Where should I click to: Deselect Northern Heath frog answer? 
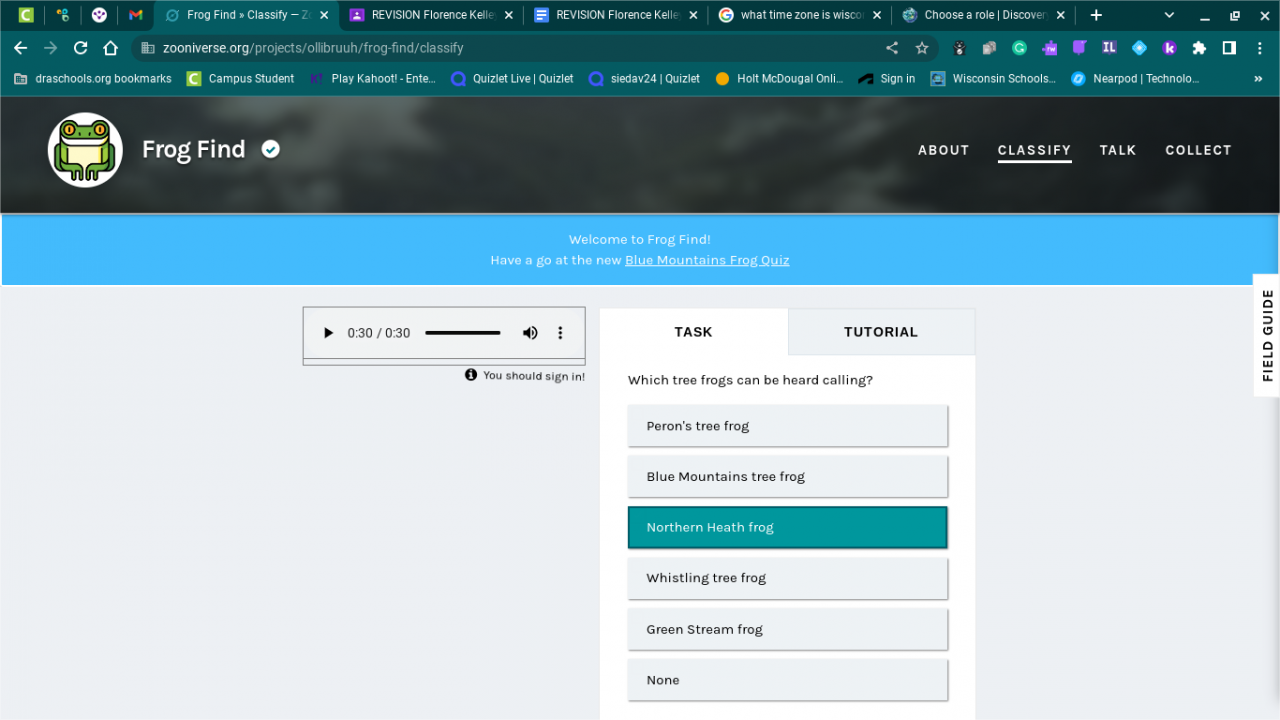[787, 527]
